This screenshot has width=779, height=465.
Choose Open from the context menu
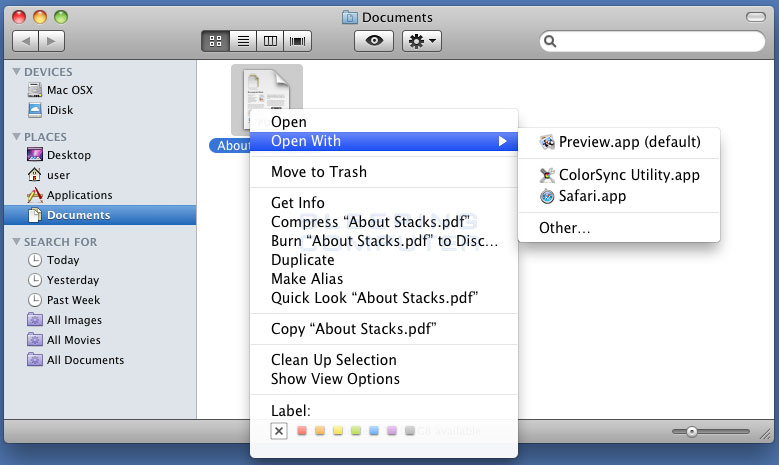coord(384,122)
